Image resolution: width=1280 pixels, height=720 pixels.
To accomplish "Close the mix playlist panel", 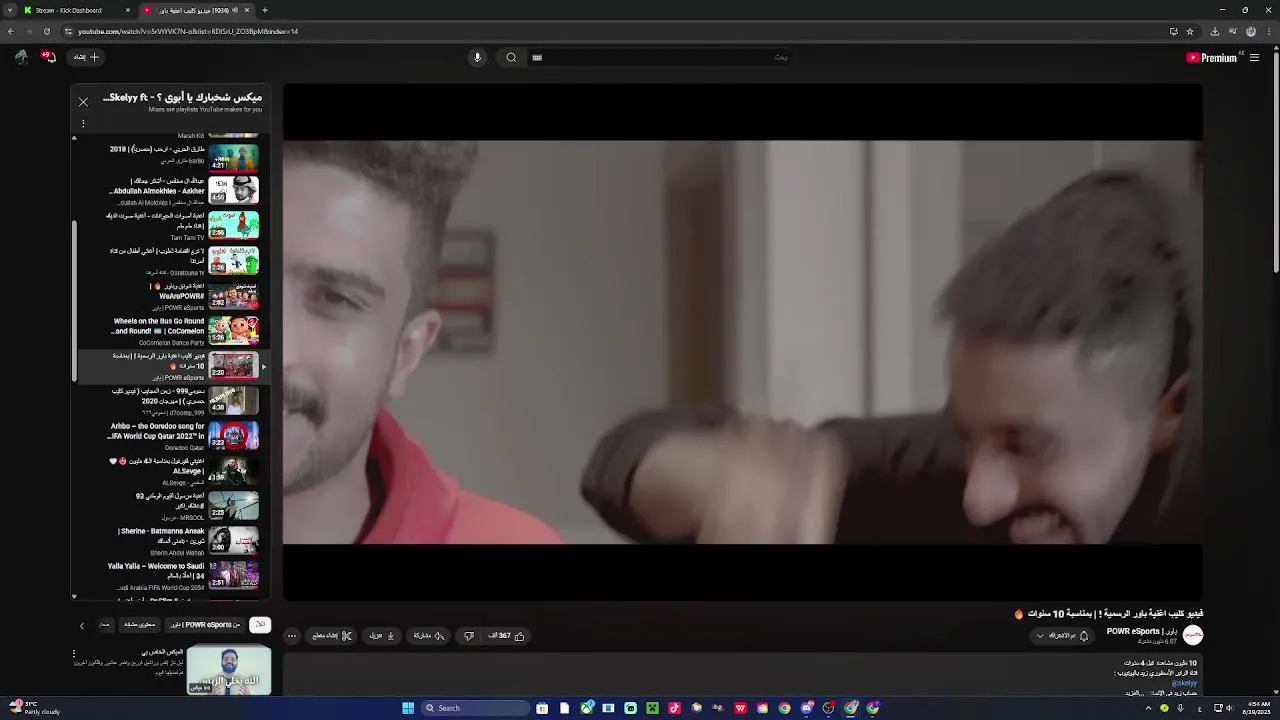I will (x=83, y=102).
